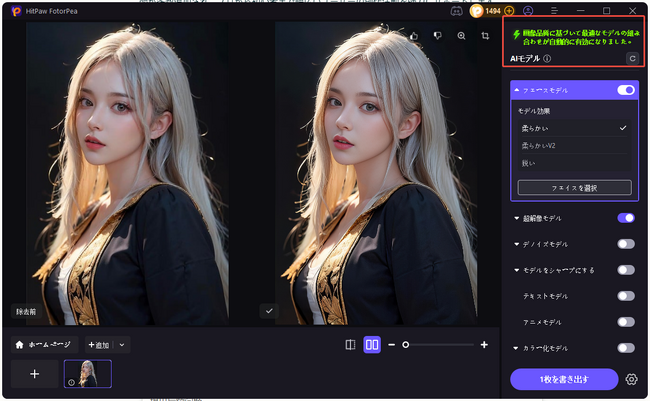Select the crop tool icon
Screen dimensions: 650x401
[x=485, y=35]
